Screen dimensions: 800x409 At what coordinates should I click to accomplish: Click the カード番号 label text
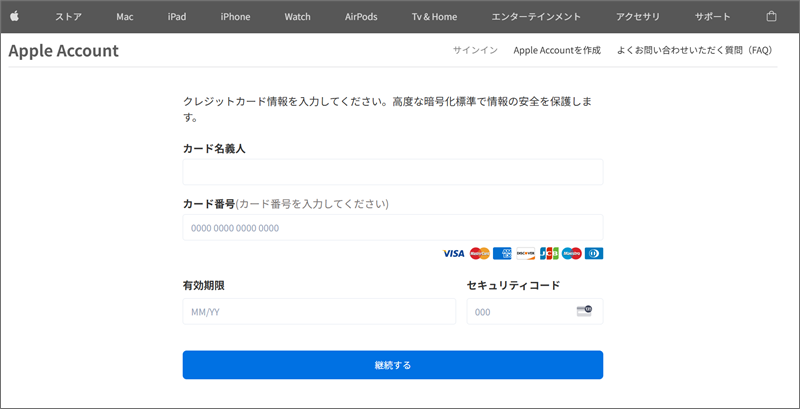[209, 204]
